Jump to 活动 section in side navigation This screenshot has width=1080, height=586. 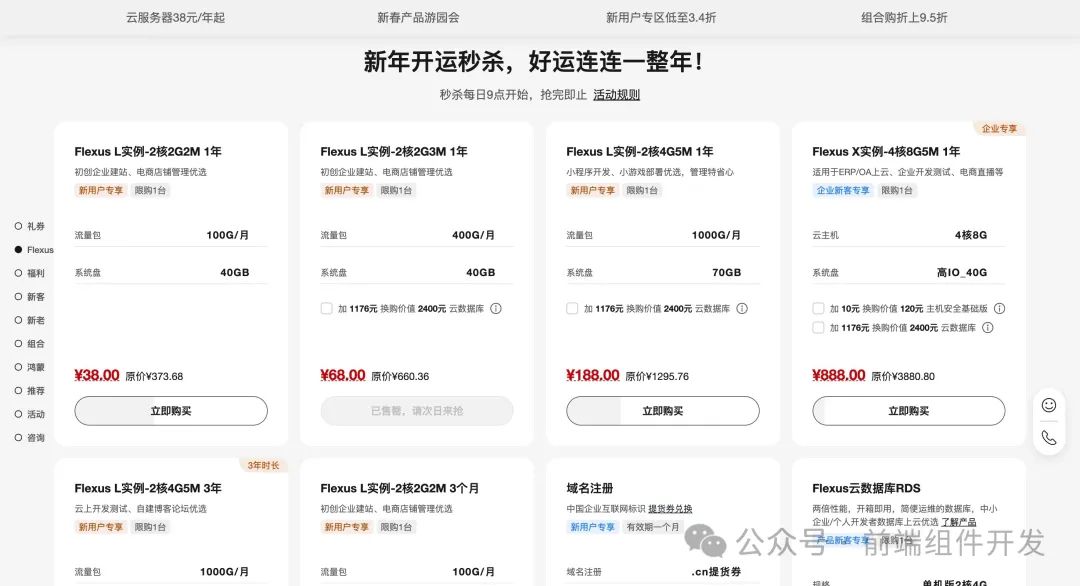(x=30, y=414)
